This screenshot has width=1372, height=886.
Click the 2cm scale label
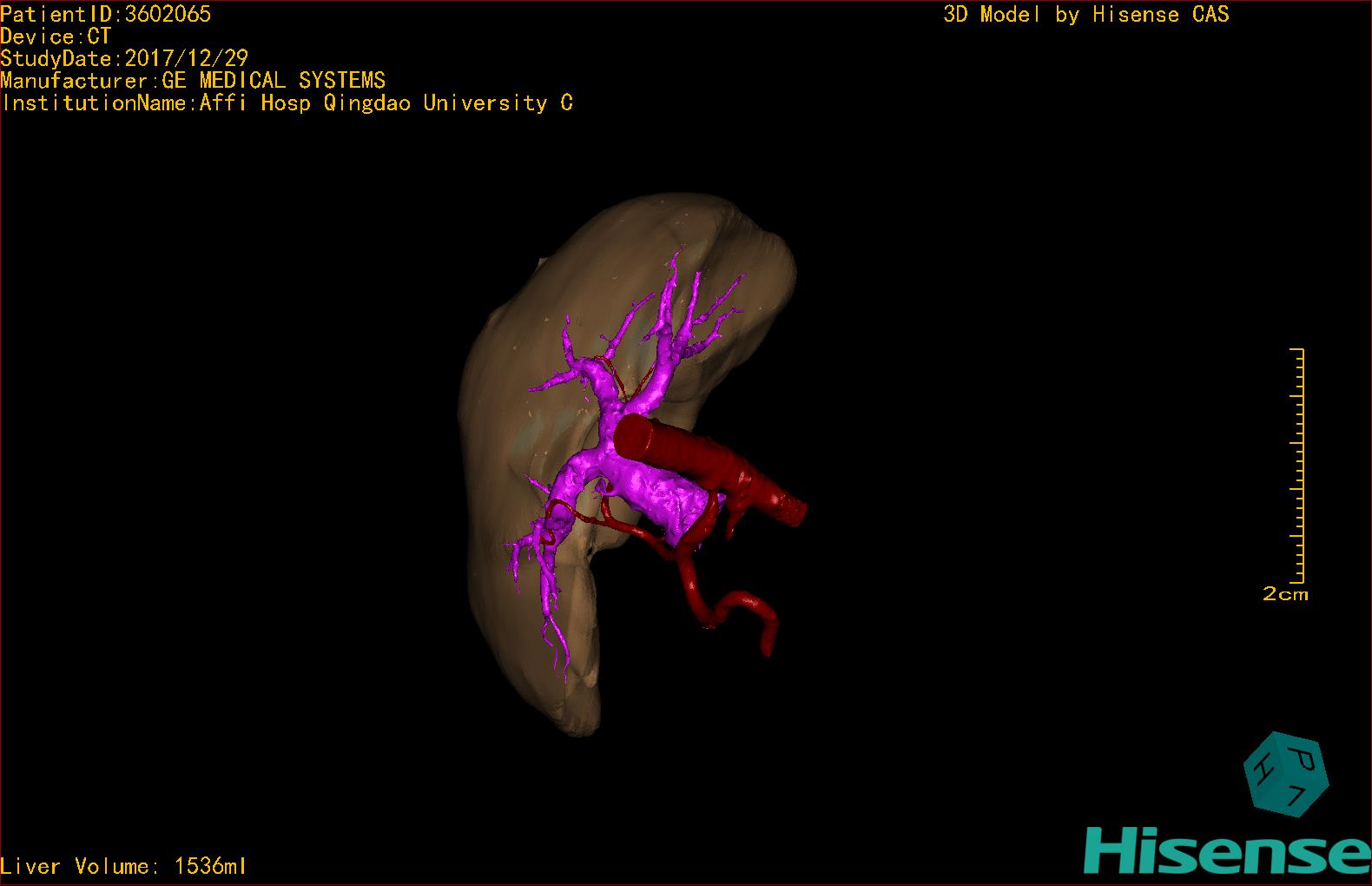(1285, 594)
